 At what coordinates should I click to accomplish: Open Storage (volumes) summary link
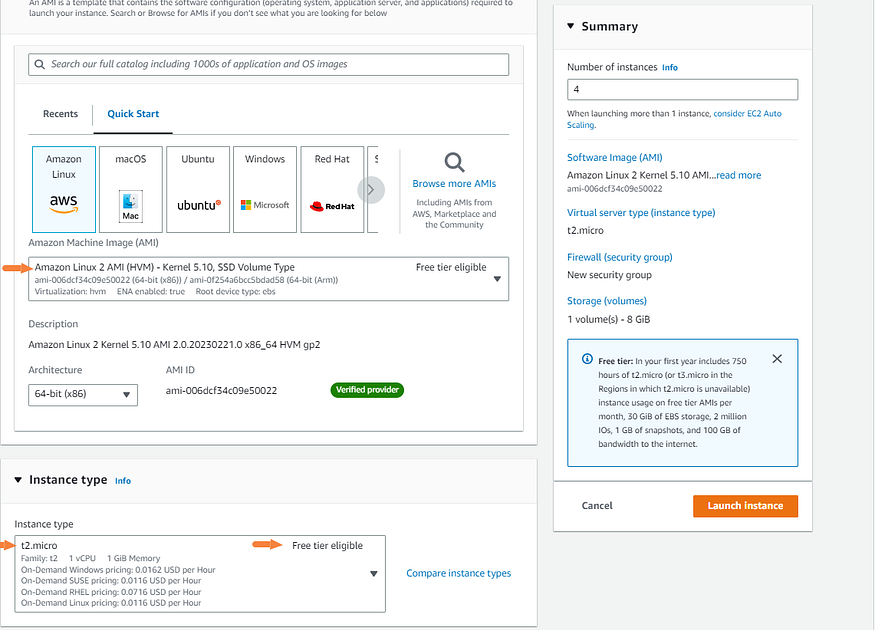tap(607, 301)
